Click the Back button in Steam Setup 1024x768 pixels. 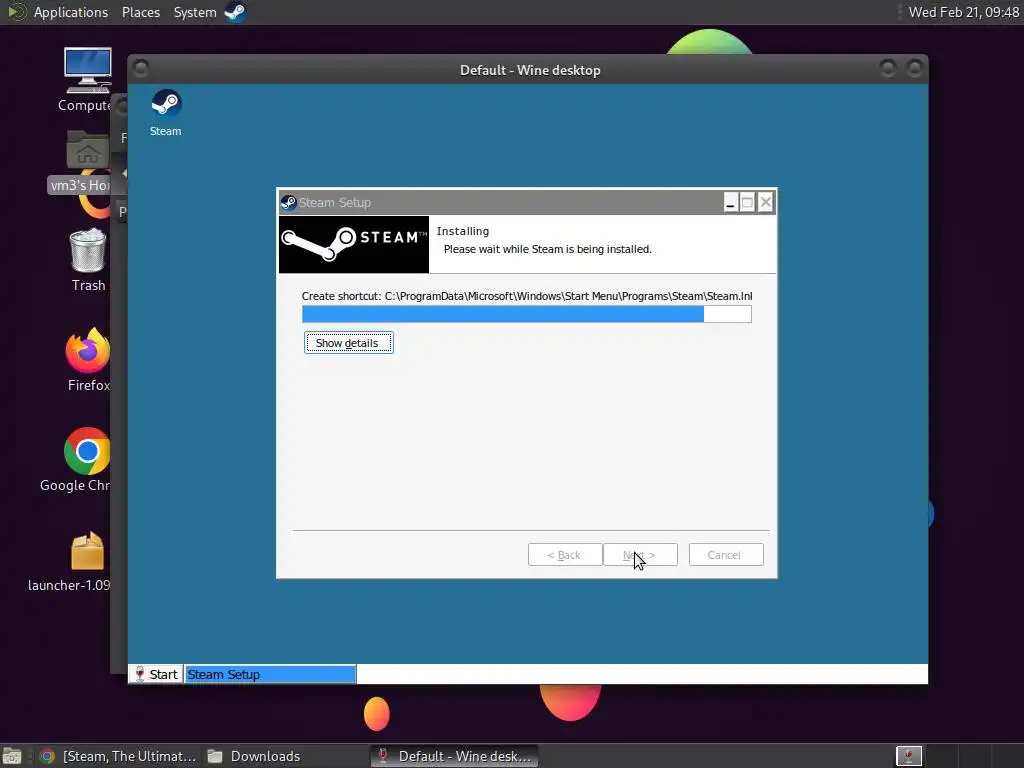coord(565,555)
